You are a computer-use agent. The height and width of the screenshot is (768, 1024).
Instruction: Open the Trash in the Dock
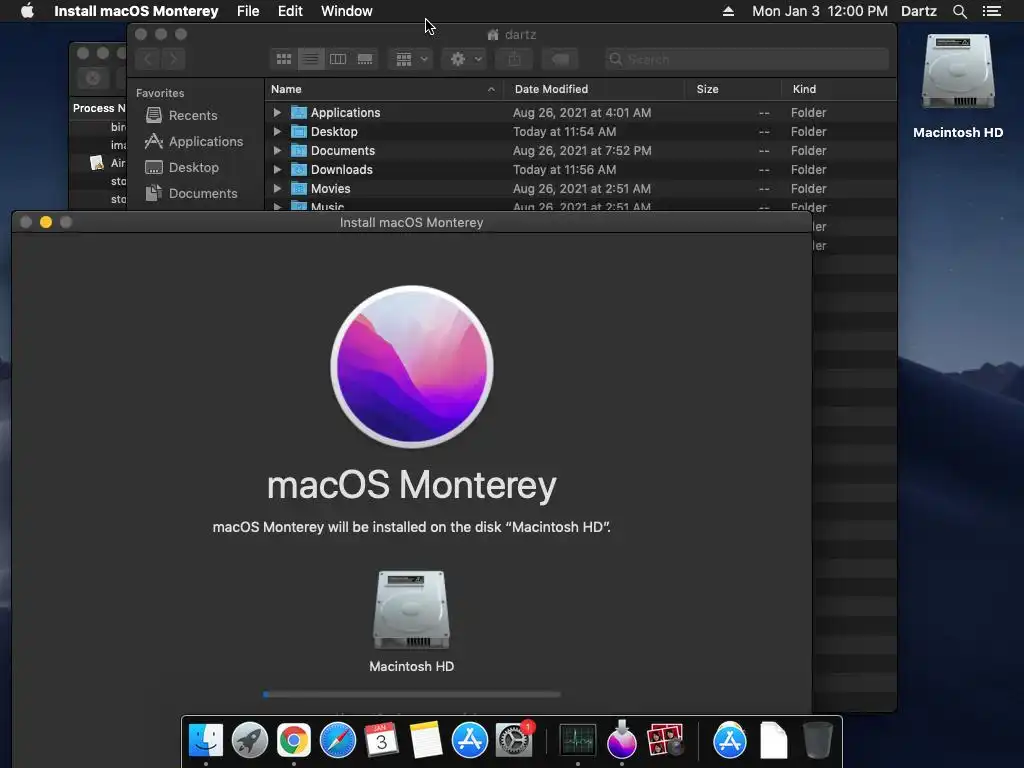point(818,740)
